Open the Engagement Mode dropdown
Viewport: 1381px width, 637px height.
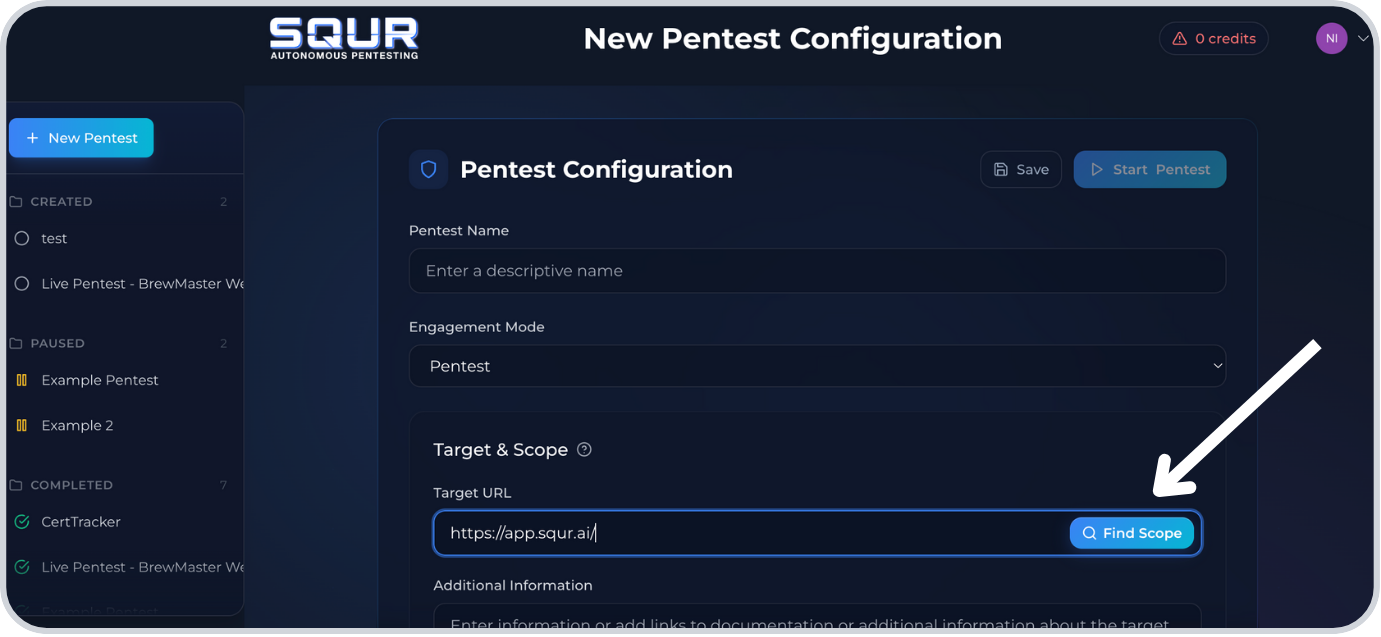click(x=817, y=366)
